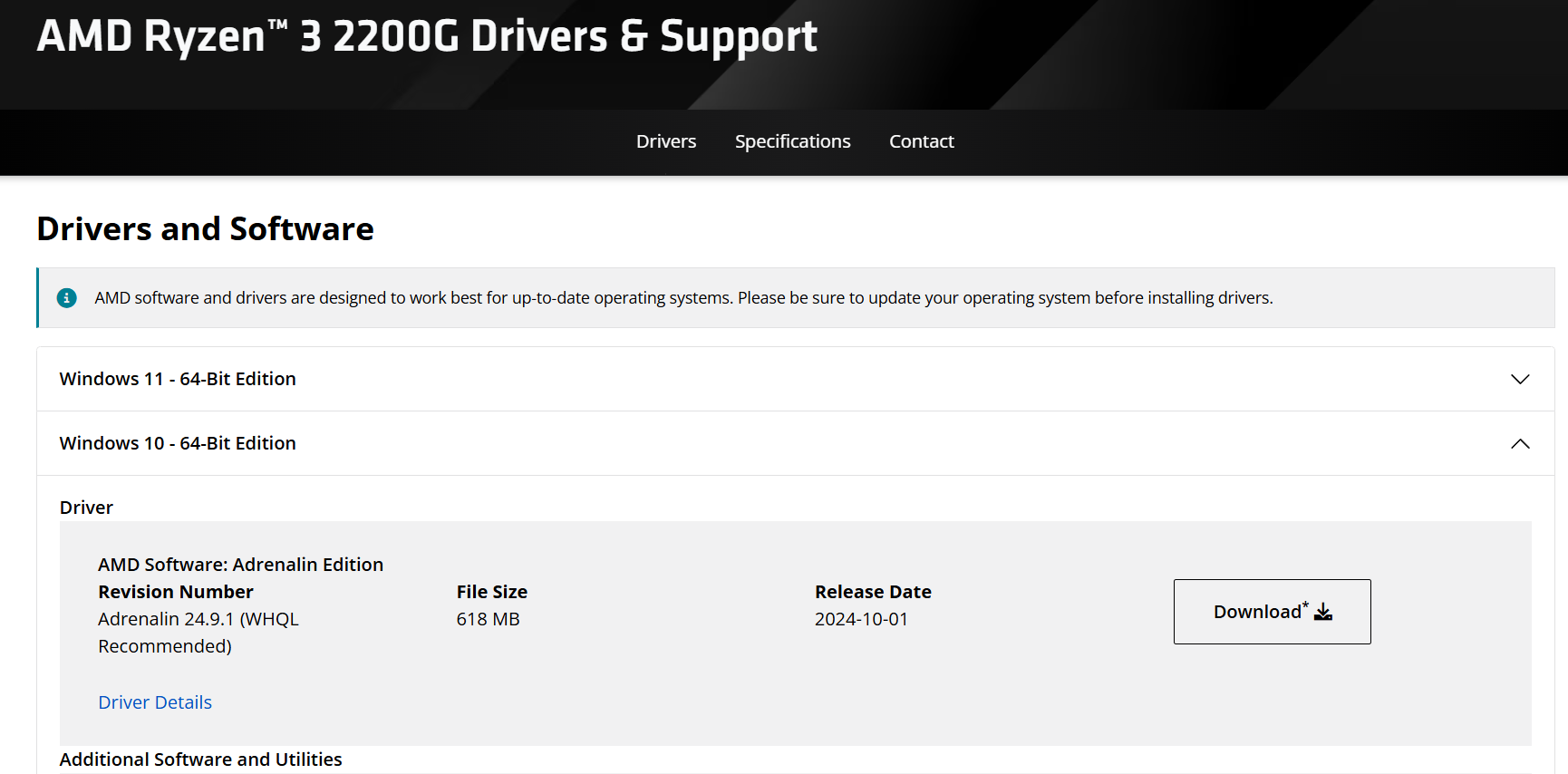
Task: Open the Contact navigation item
Action: [x=921, y=141]
